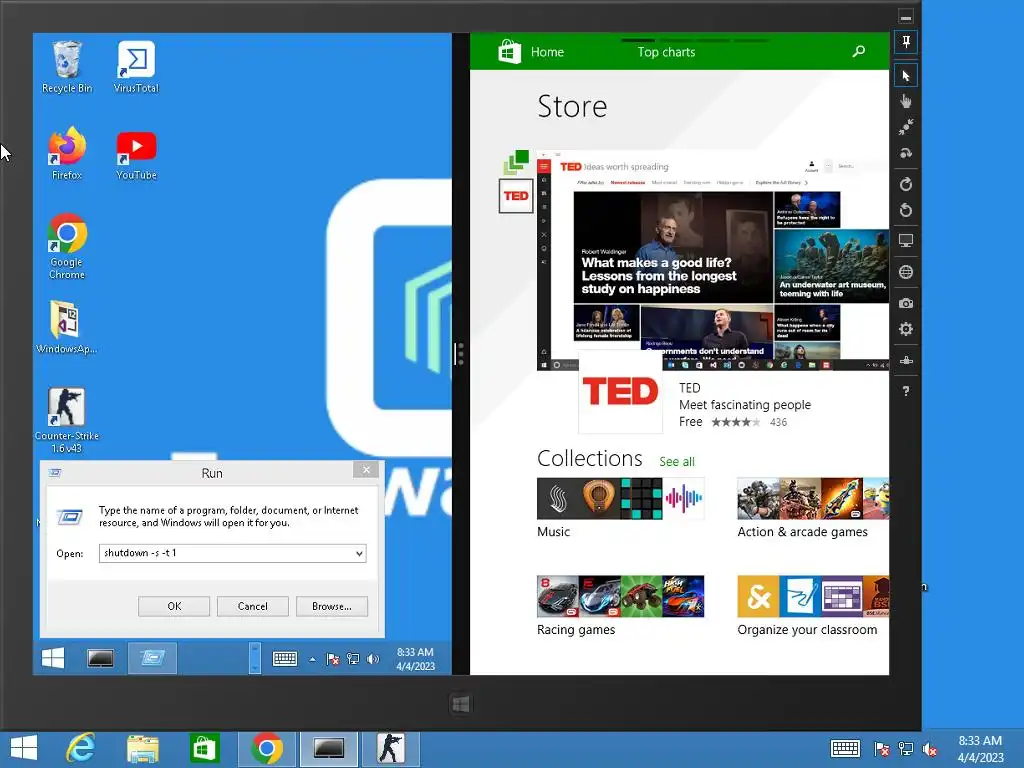Rotate simulator clockwise

coord(906,185)
